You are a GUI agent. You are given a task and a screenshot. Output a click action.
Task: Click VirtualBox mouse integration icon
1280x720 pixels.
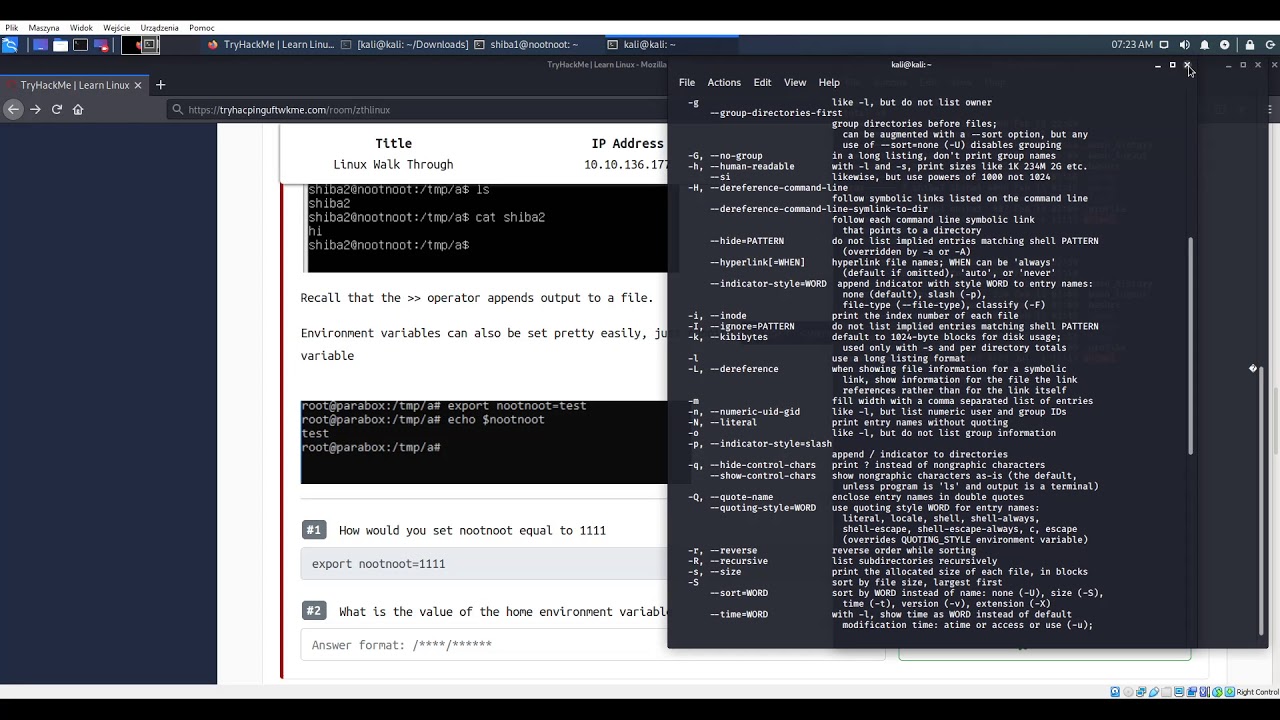pyautogui.click(x=1217, y=692)
